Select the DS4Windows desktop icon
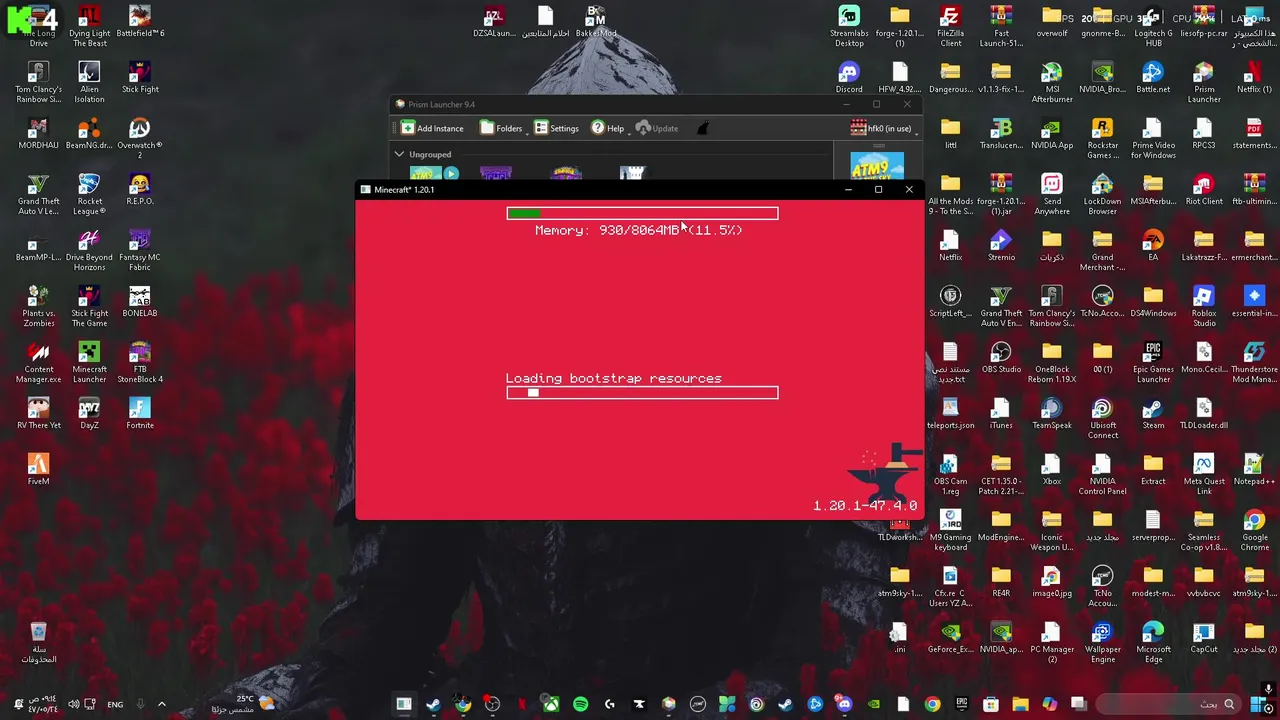This screenshot has width=1280, height=720. point(1153,302)
